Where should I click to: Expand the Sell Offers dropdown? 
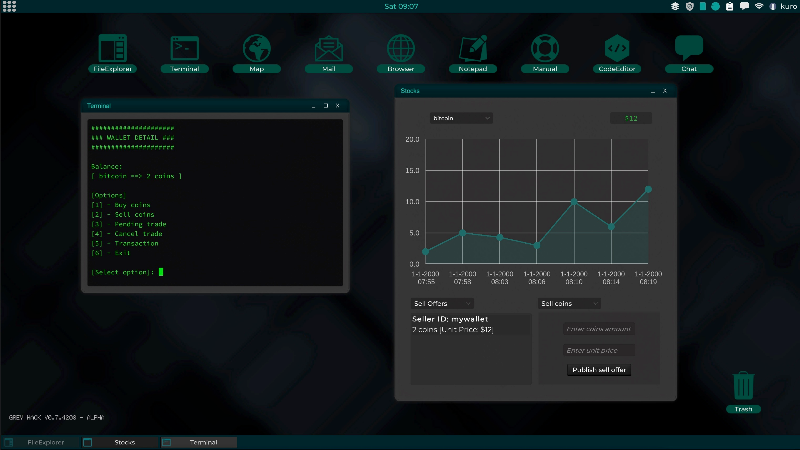pos(442,303)
